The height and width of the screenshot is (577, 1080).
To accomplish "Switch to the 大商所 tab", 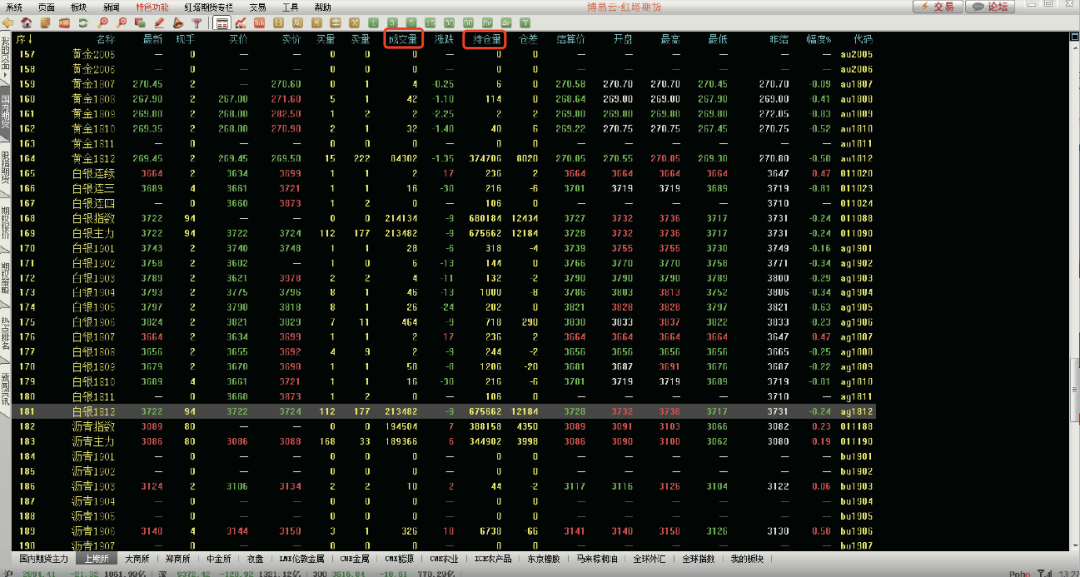I will [137, 559].
